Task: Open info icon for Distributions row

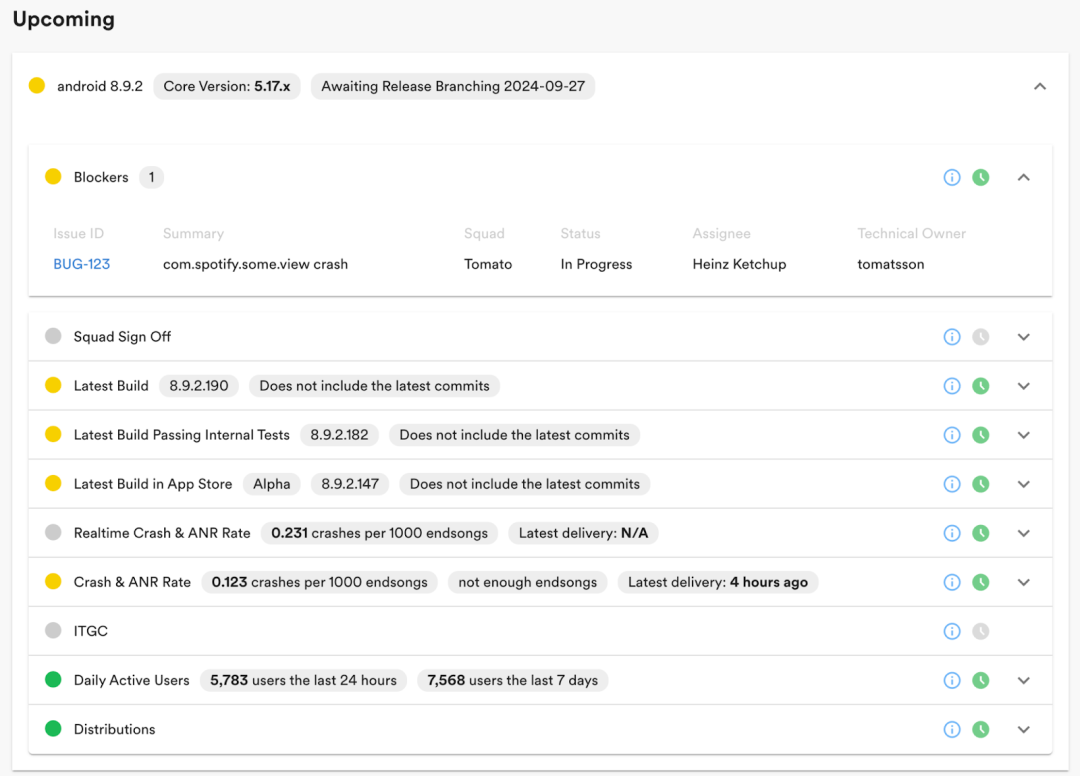Action: pyautogui.click(x=952, y=730)
